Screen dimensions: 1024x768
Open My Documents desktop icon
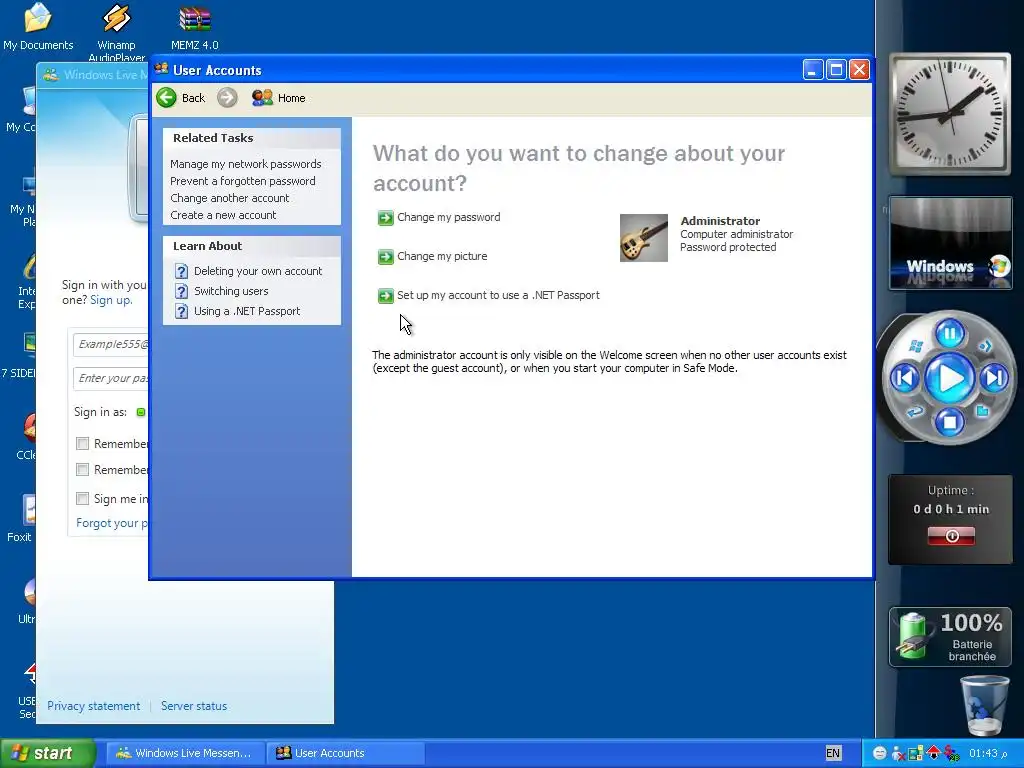38,26
